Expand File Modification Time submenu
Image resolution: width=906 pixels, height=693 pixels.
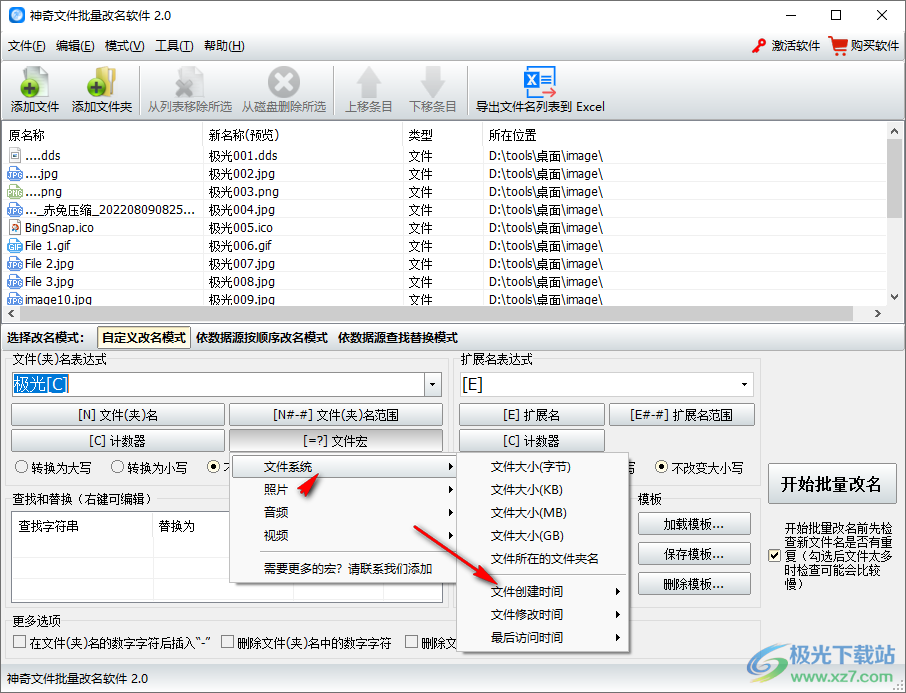(x=543, y=614)
